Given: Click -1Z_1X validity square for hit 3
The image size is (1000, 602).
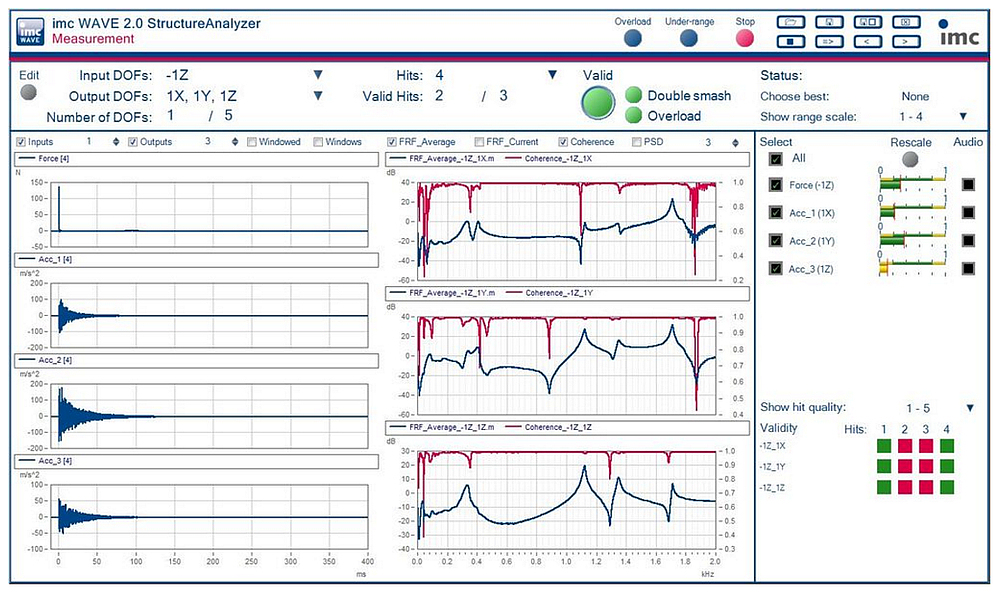Looking at the screenshot, I should coord(926,446).
